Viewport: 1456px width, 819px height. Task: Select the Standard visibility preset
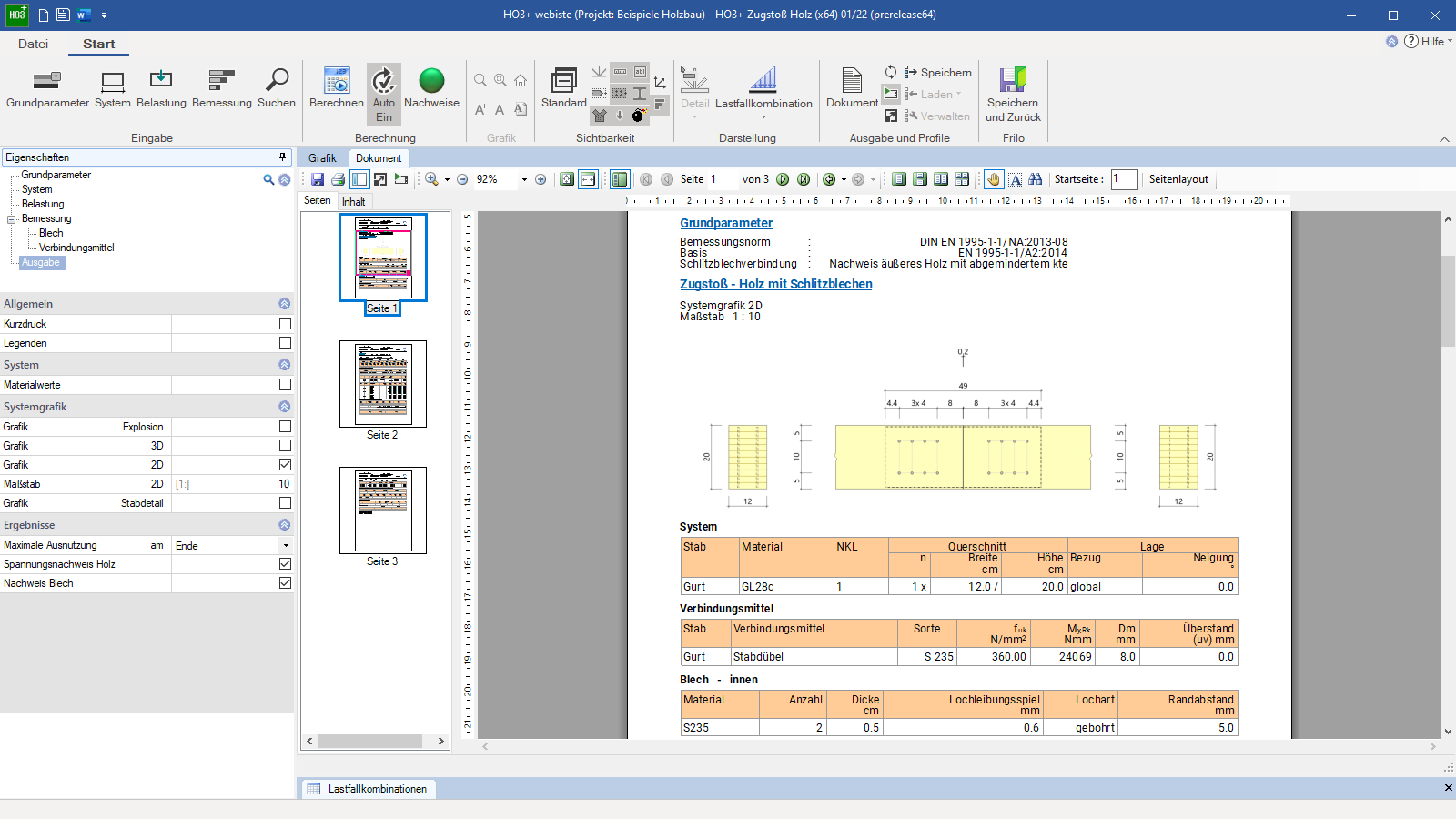point(564,89)
